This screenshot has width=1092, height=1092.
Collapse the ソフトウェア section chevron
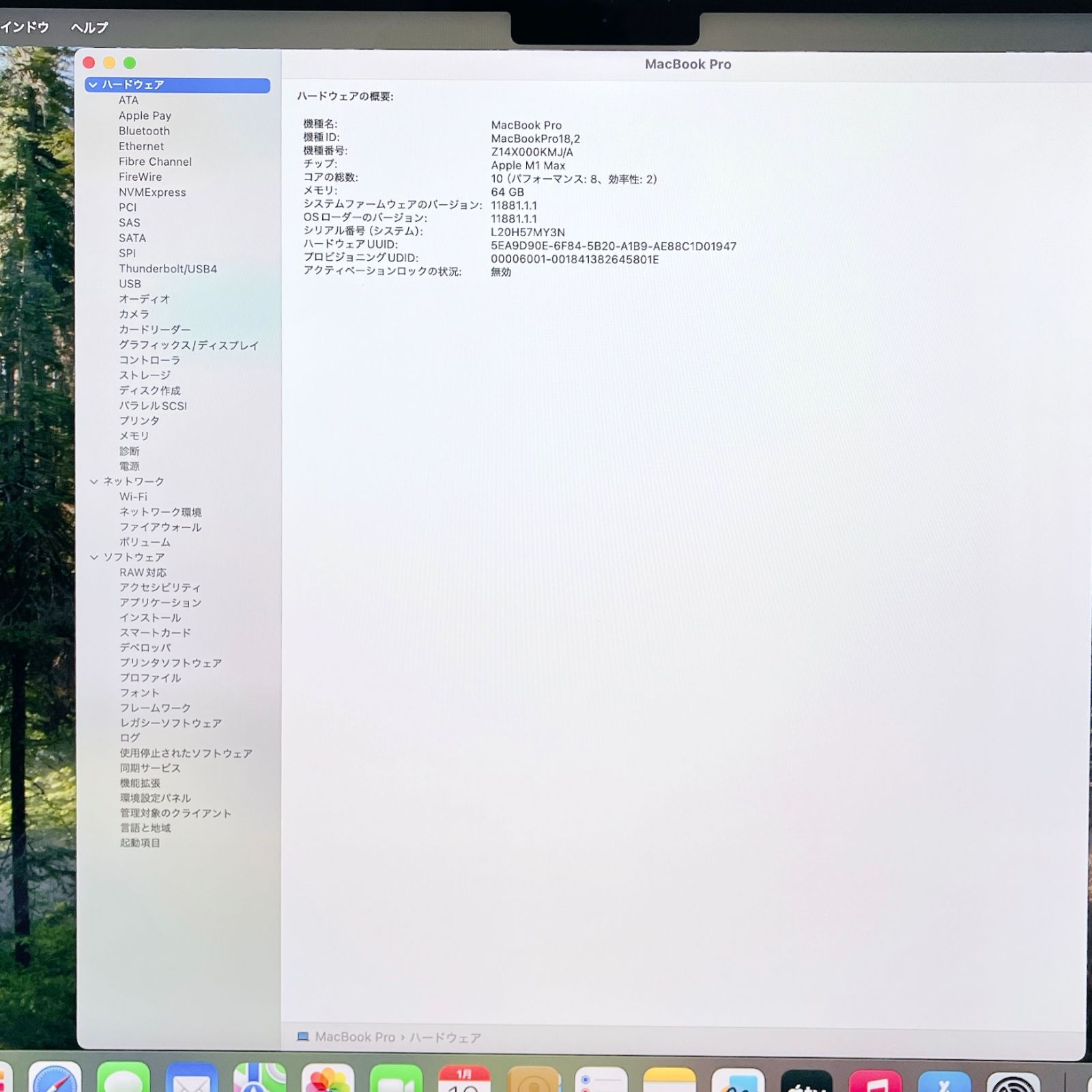(x=94, y=557)
